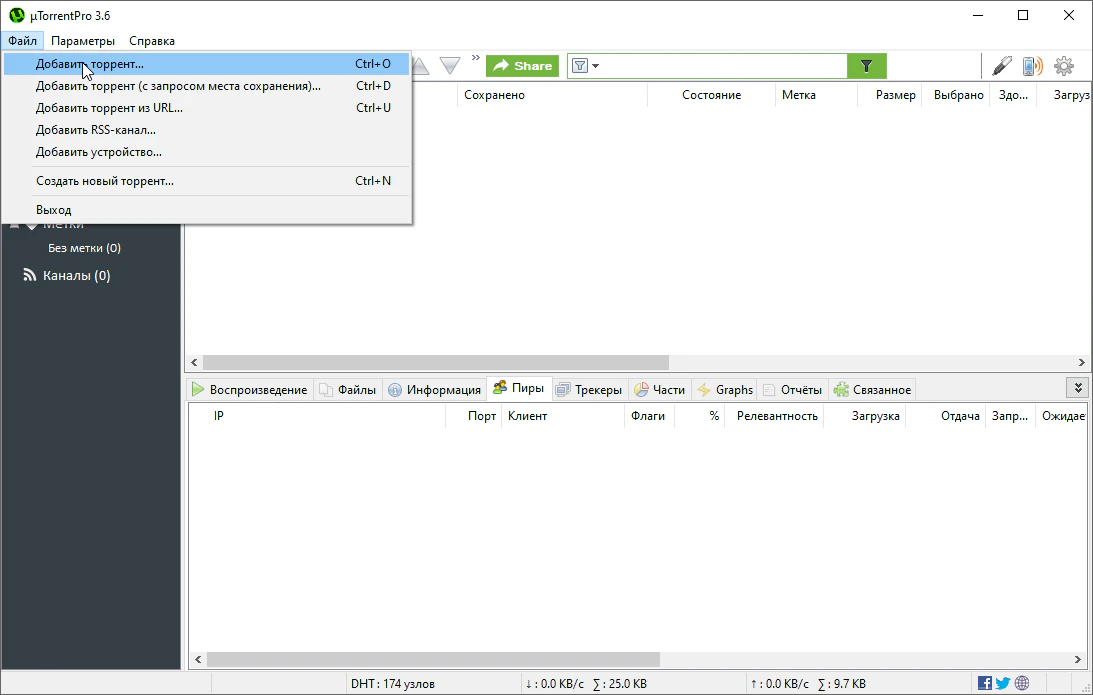Click the move down queue triangle icon

pos(450,66)
